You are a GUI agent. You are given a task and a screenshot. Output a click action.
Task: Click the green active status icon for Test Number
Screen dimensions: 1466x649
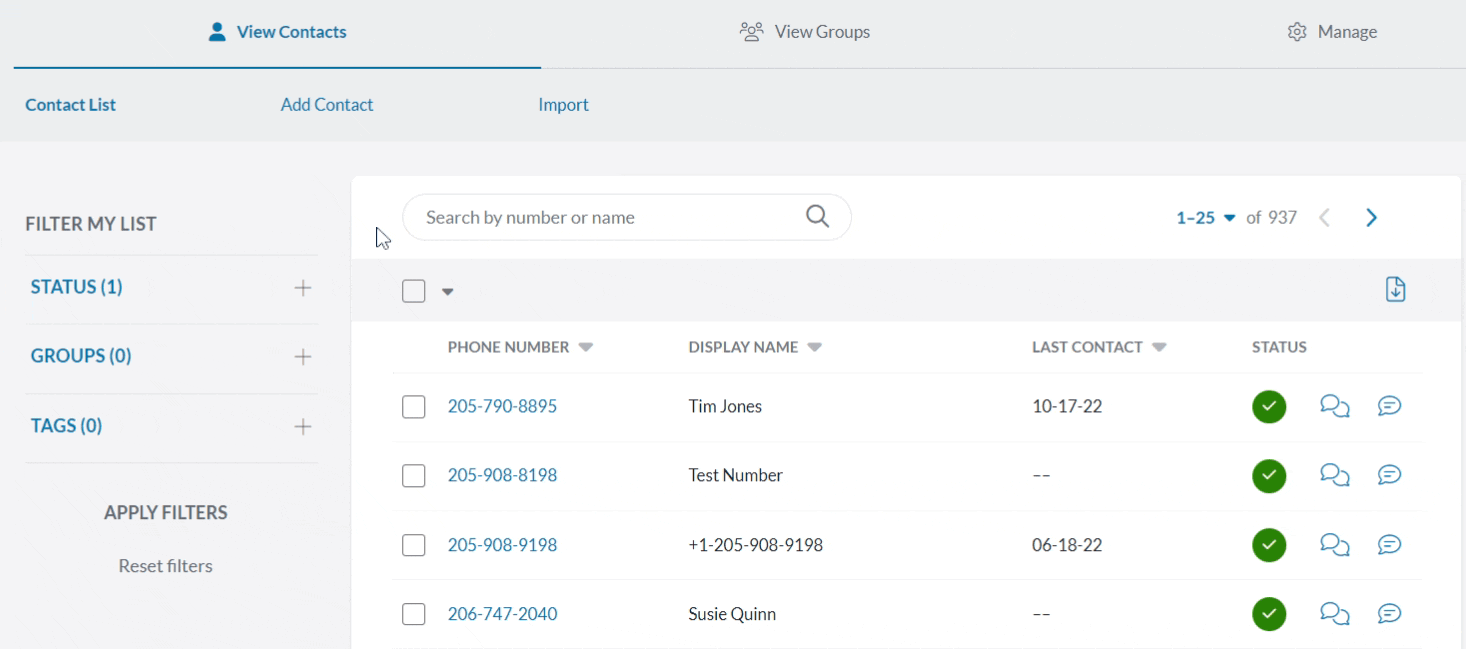pos(1268,475)
